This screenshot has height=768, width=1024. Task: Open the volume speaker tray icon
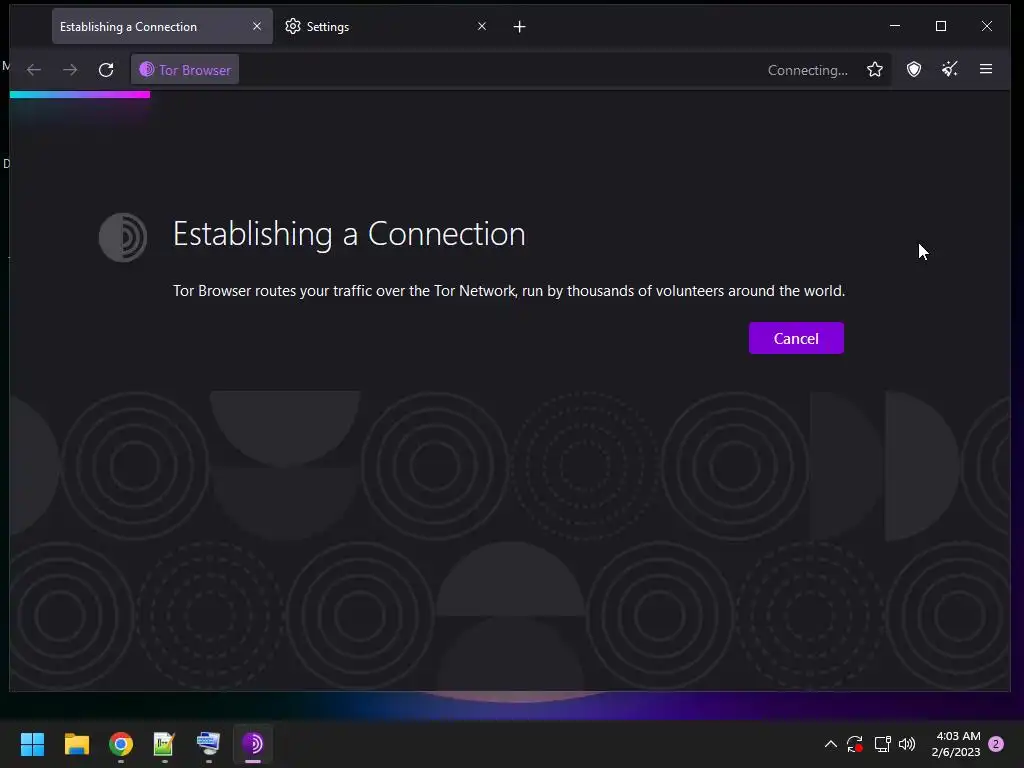(907, 744)
